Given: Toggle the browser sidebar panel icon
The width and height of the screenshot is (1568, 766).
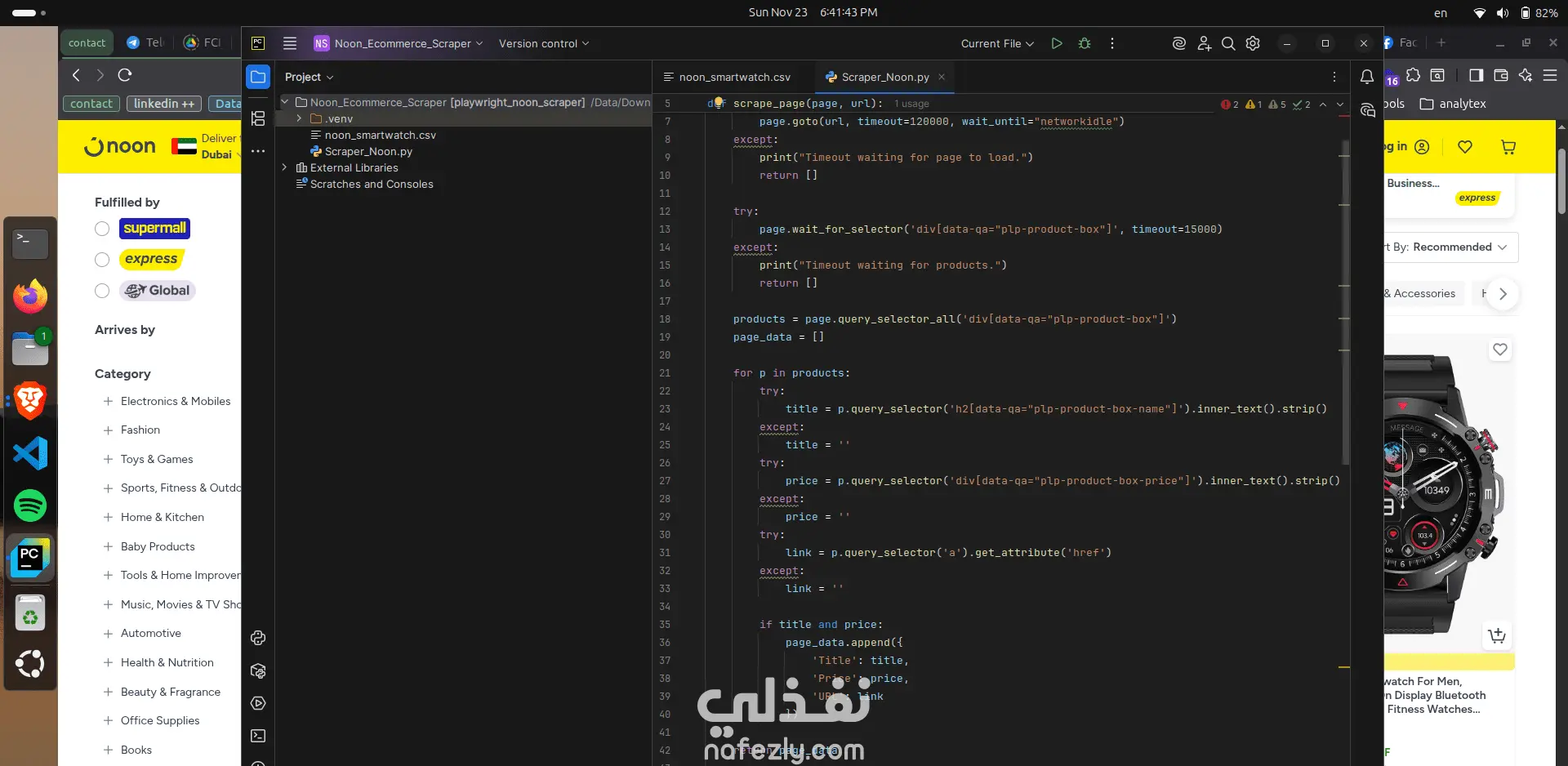Looking at the screenshot, I should 1476,75.
